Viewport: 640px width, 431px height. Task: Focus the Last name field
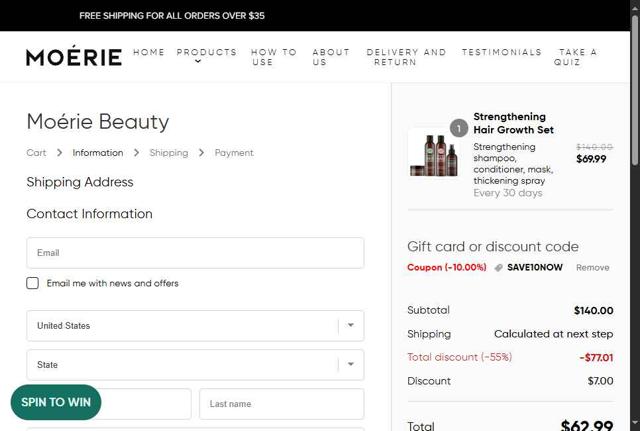(x=282, y=404)
